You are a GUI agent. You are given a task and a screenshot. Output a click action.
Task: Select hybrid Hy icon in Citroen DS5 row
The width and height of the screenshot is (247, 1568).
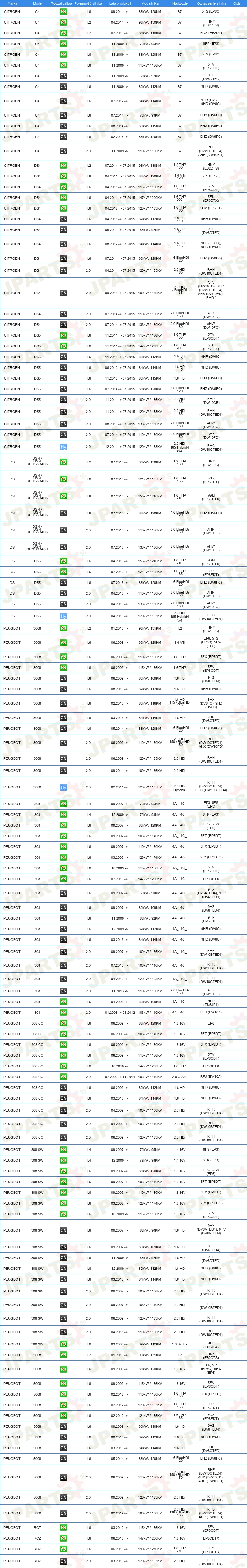pyautogui.click(x=63, y=447)
